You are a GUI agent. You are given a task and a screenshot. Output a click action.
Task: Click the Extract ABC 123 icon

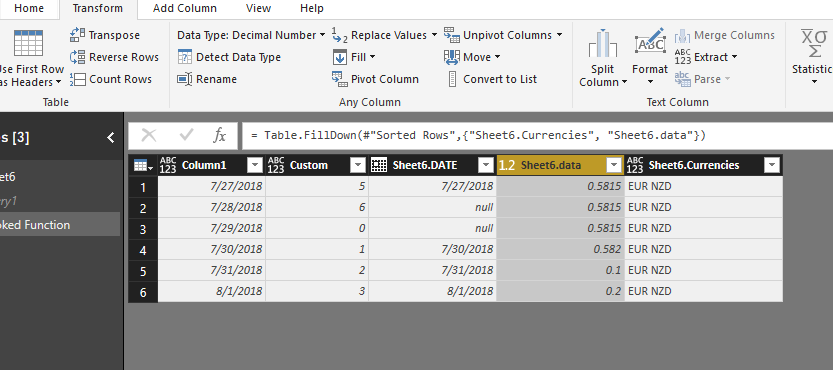coord(682,57)
